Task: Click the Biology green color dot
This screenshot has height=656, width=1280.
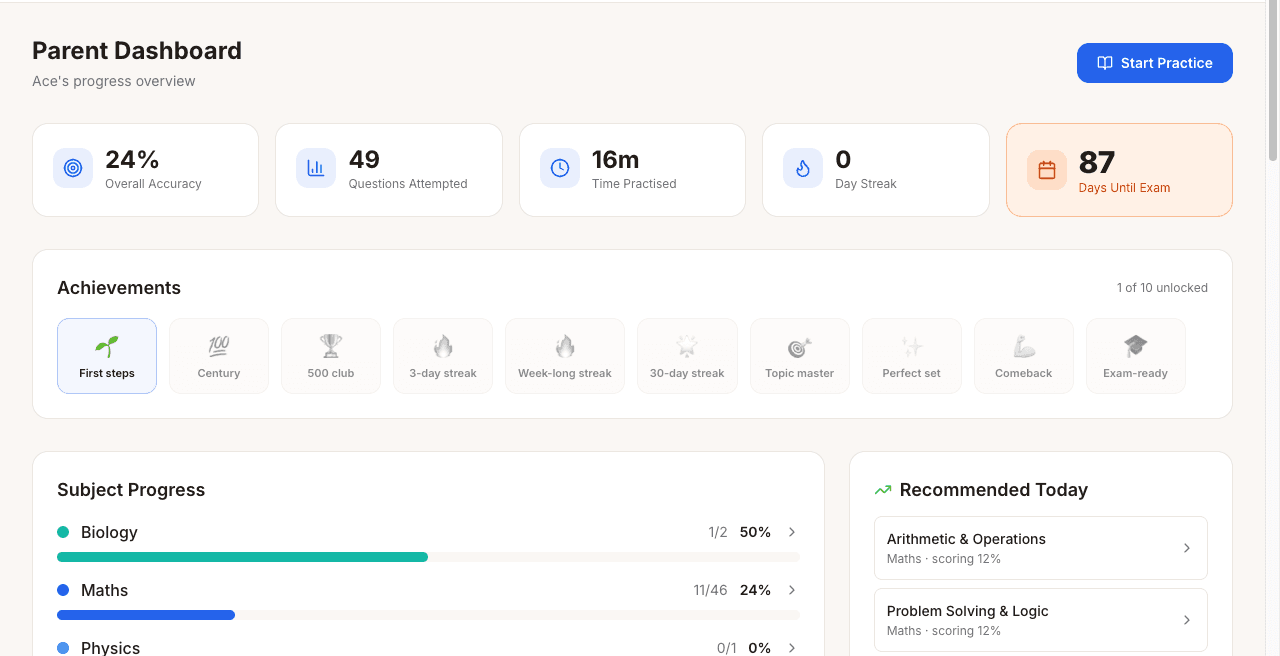Action: pos(63,532)
